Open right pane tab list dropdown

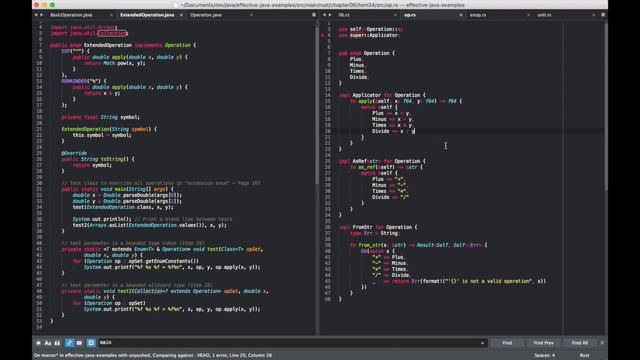point(603,15)
